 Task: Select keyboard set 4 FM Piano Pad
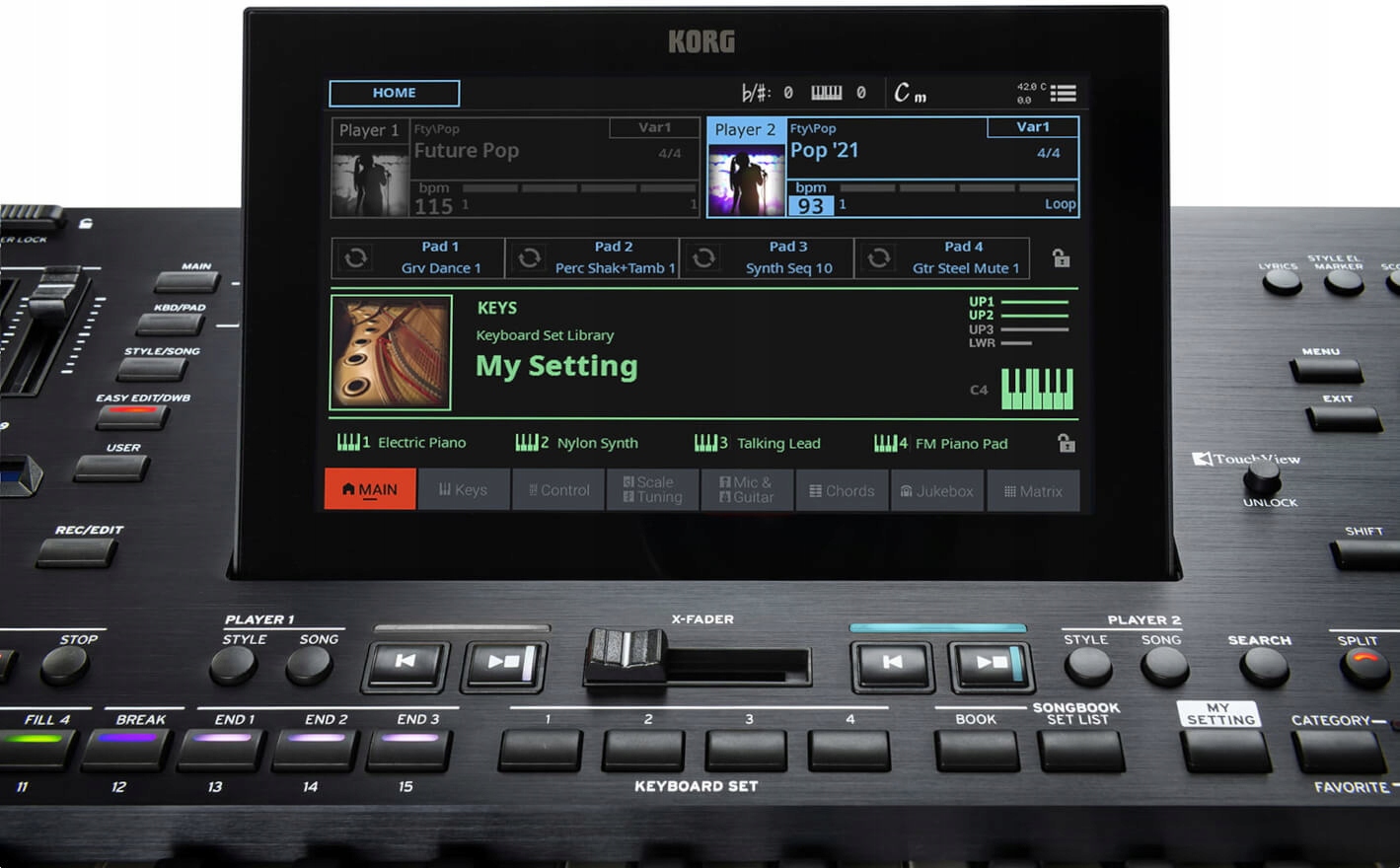941,443
